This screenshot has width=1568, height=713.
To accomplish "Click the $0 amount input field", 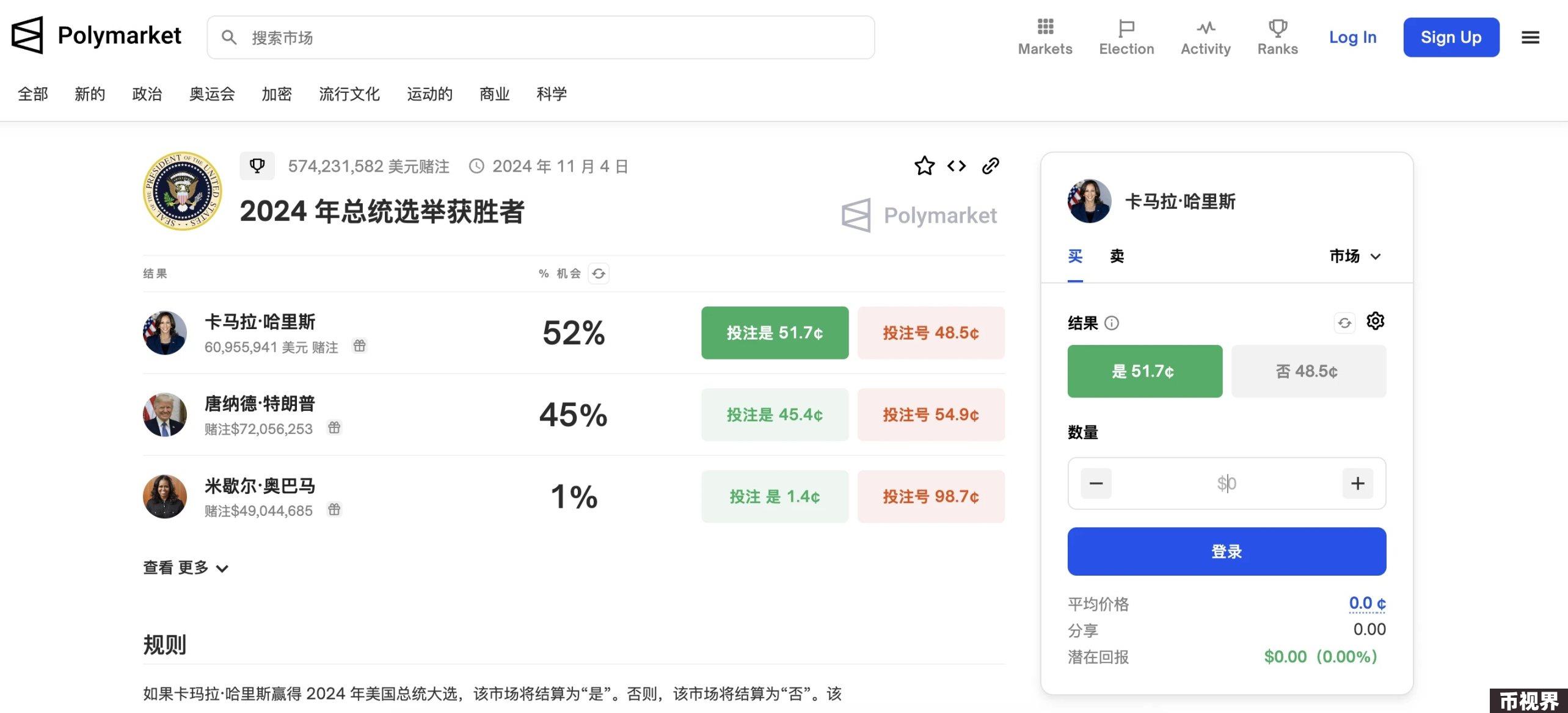I will (1227, 483).
